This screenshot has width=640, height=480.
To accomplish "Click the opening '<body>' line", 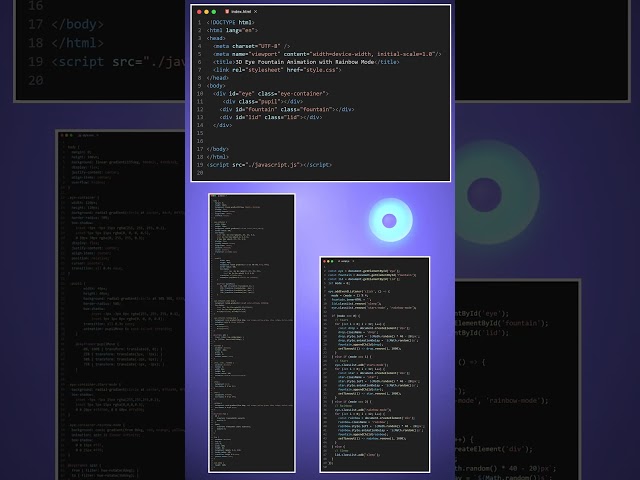I will click(x=216, y=86).
